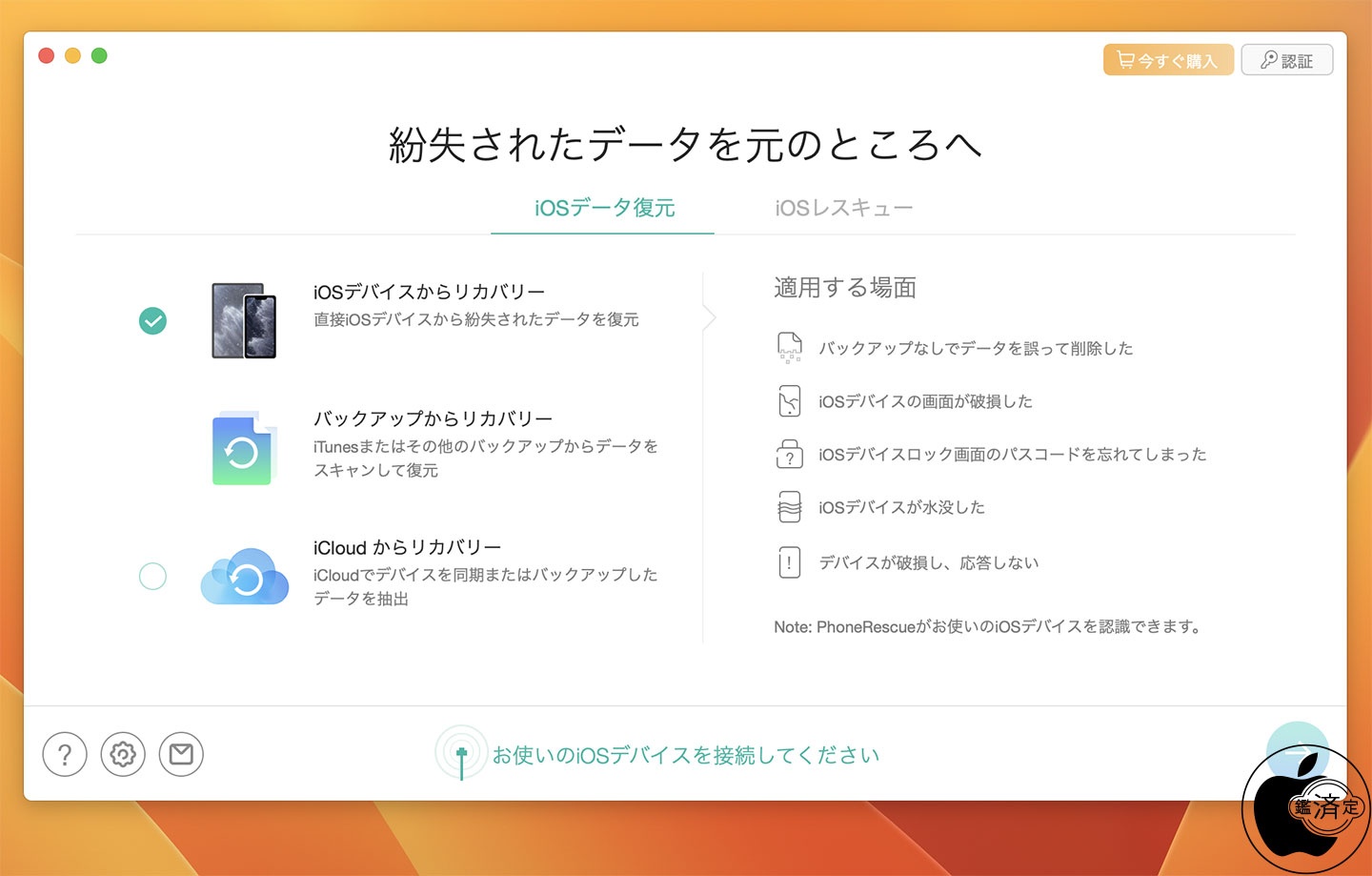Screen dimensions: 1372x876
Task: Click the iCloud recovery cloud icon
Action: pos(245,577)
